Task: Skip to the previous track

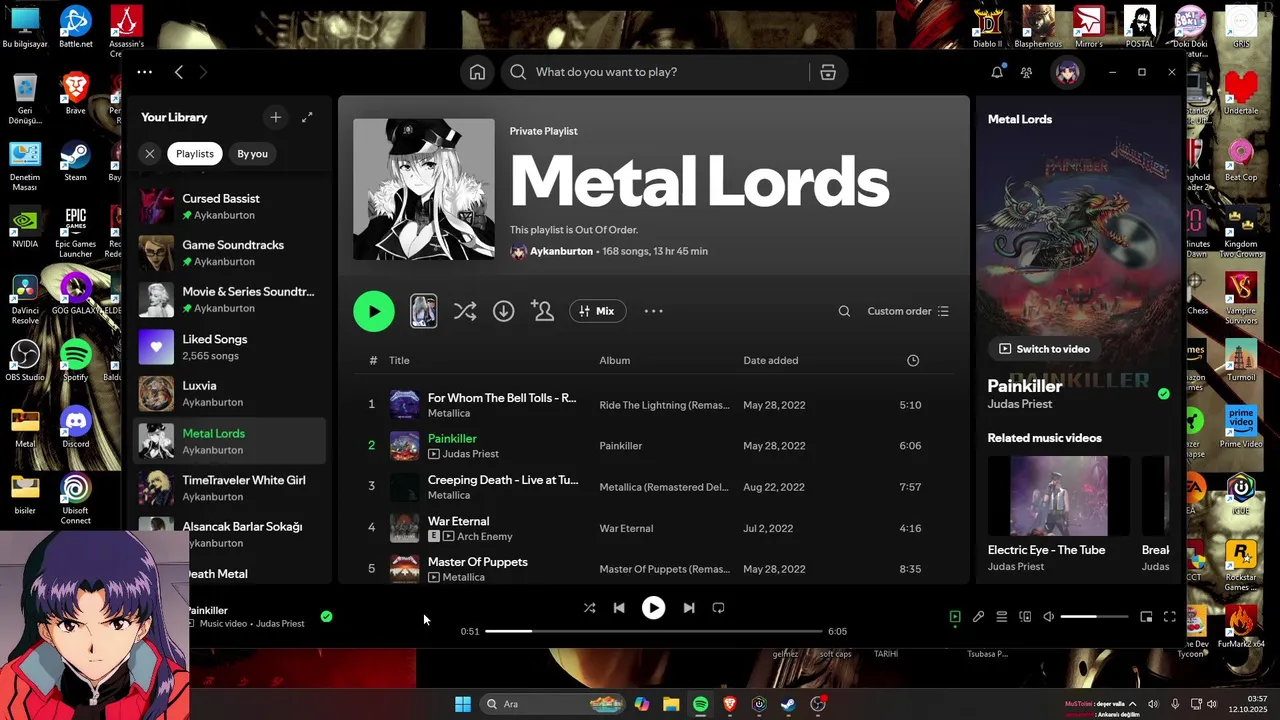Action: tap(619, 608)
